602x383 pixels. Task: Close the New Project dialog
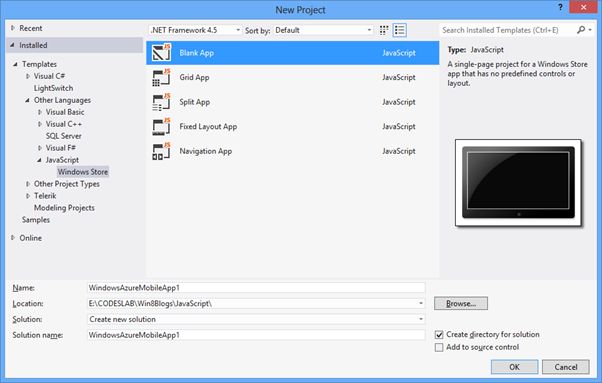point(583,7)
